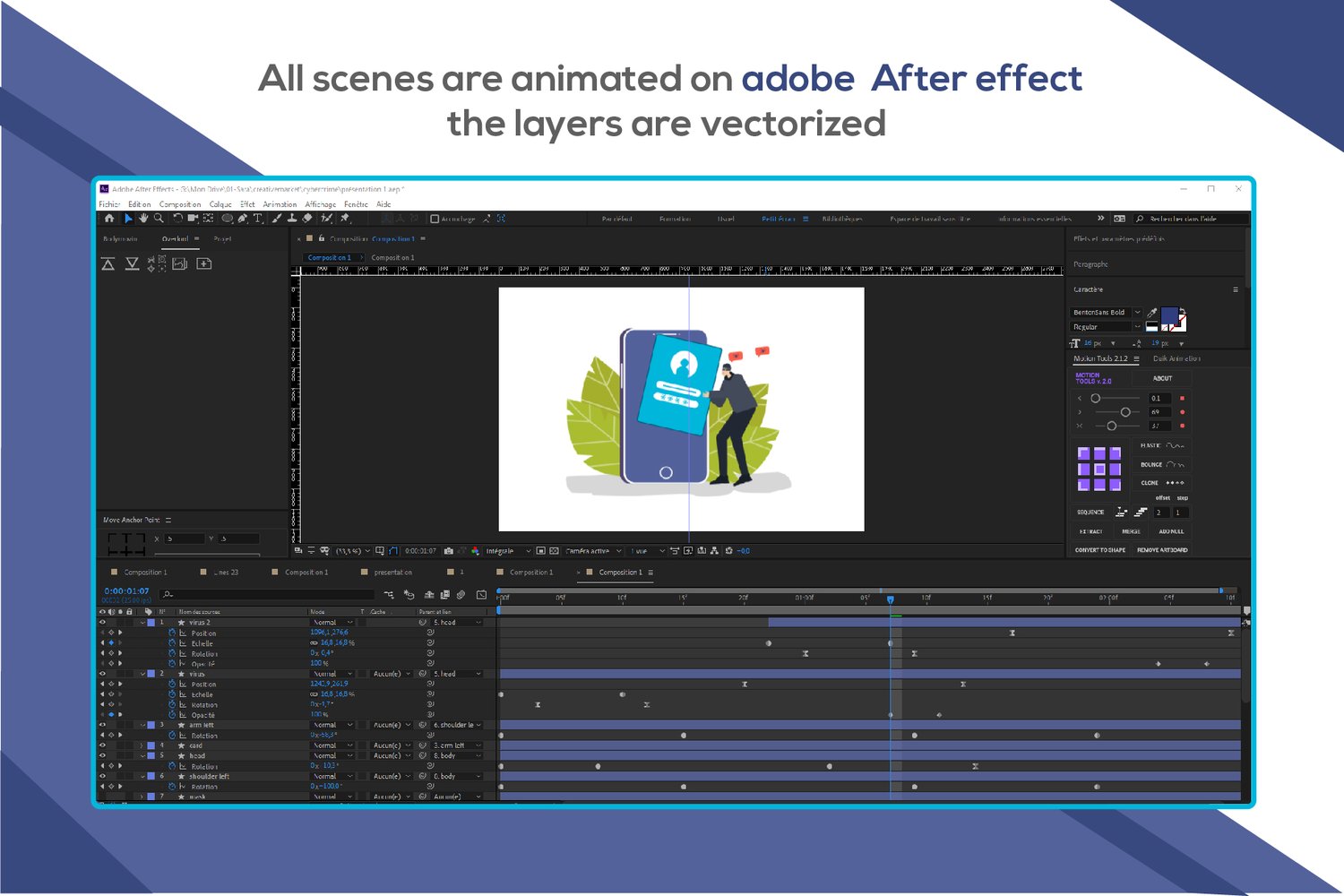Click the ELASTIC button
Image resolution: width=1344 pixels, height=896 pixels.
coord(1162,445)
